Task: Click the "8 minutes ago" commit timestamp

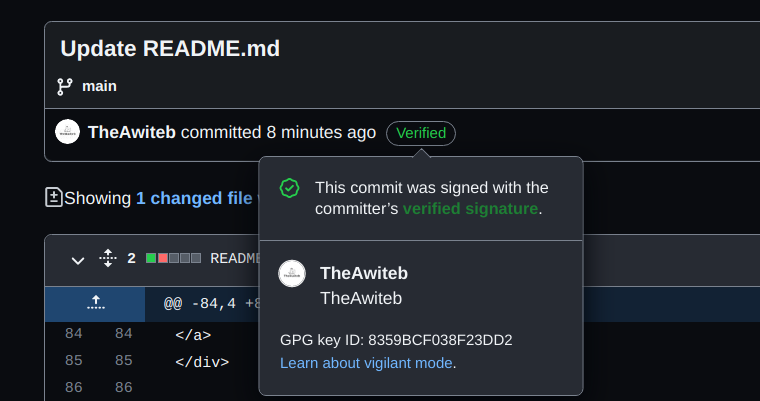Action: [321, 132]
